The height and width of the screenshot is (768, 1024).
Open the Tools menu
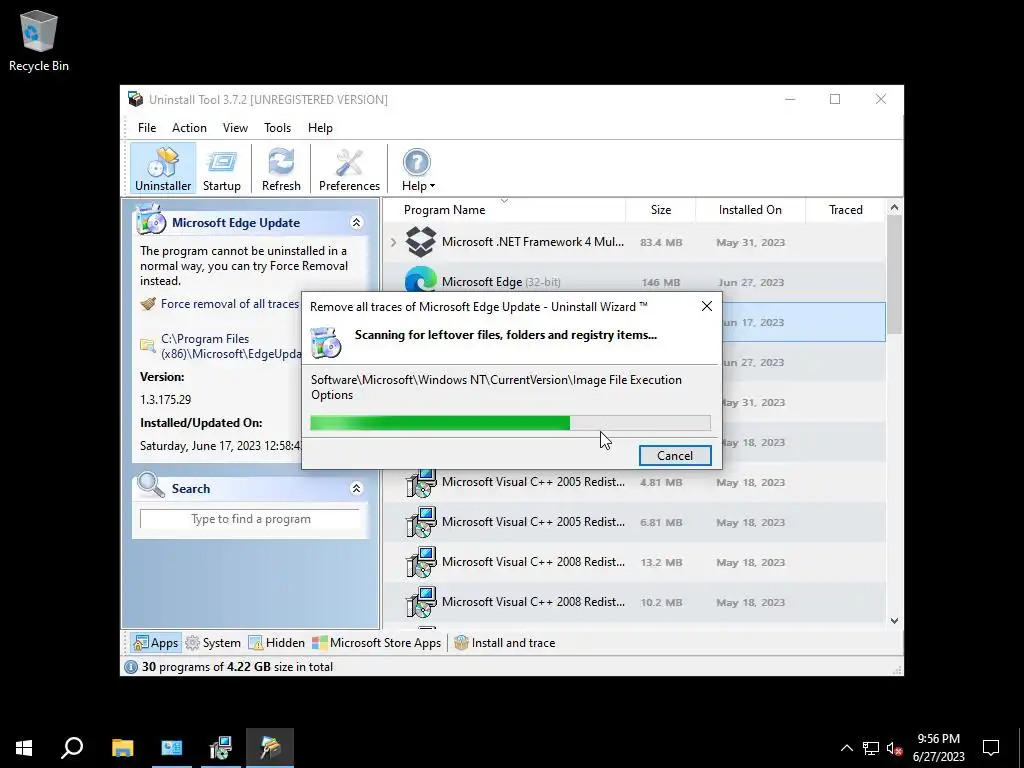click(278, 128)
